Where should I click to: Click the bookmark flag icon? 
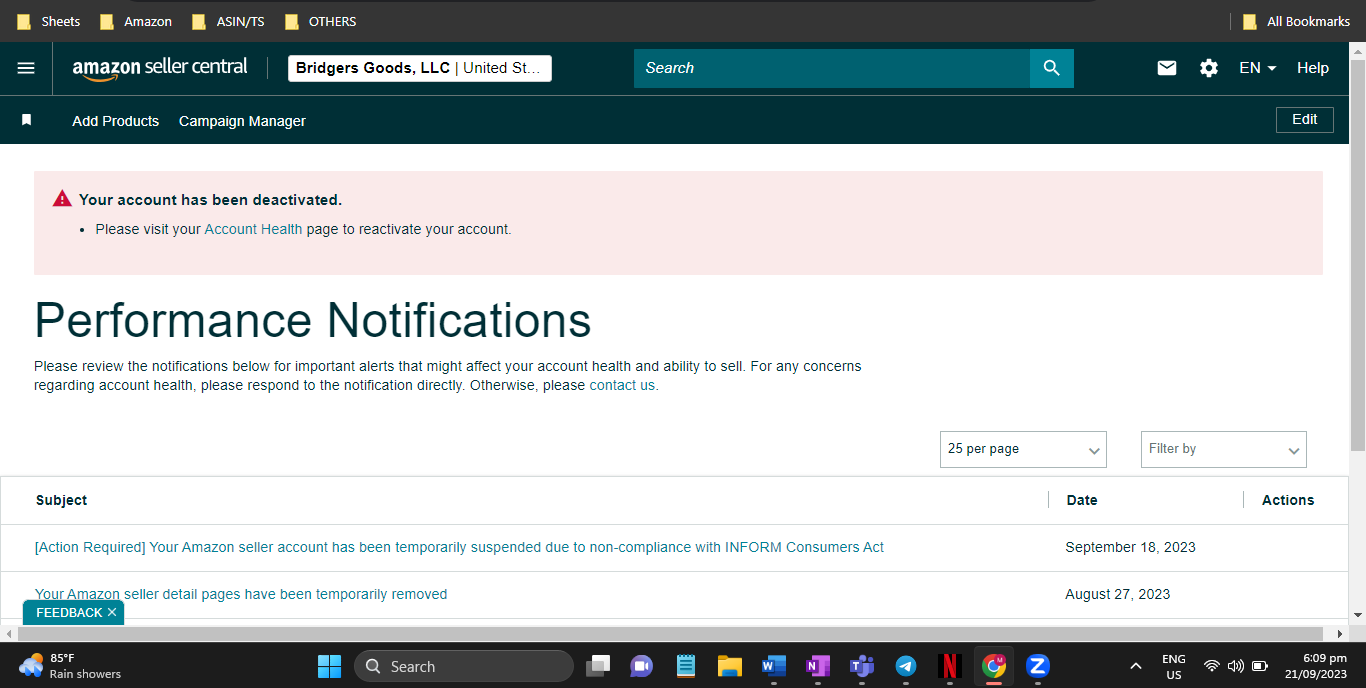coord(27,120)
